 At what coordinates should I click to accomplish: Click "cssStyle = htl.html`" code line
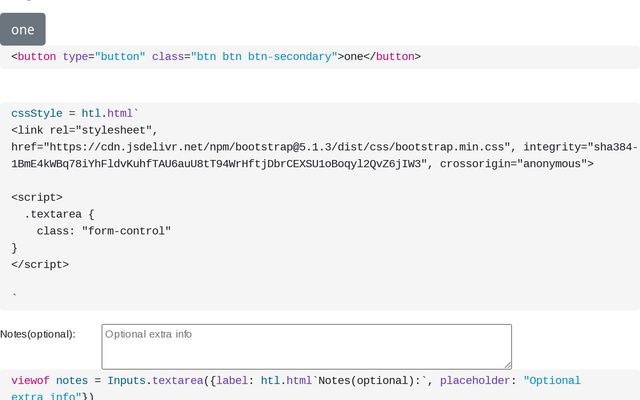(x=75, y=113)
